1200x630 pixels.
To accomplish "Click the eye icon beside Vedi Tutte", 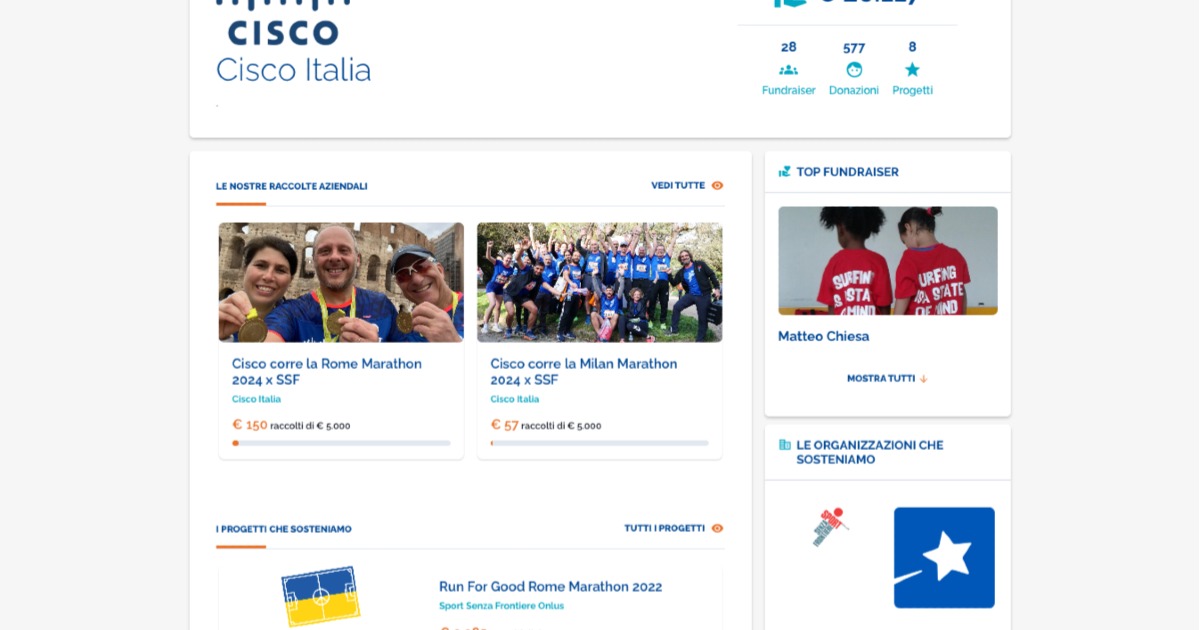I will (717, 186).
